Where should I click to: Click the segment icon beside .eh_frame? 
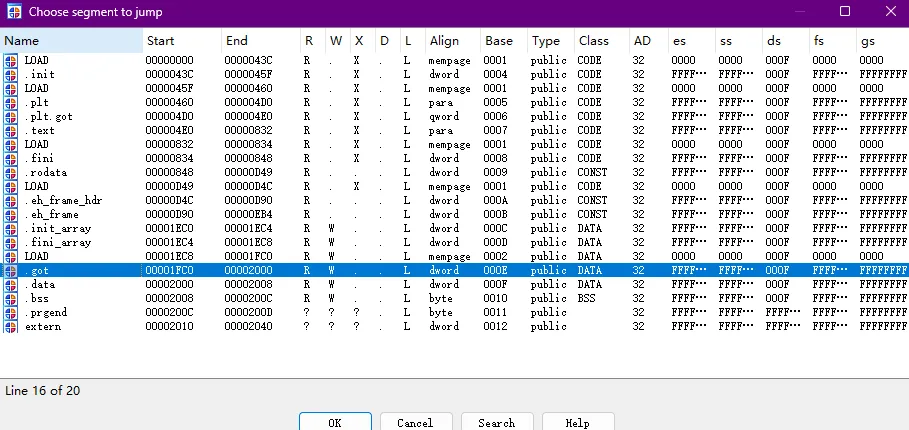click(x=10, y=214)
